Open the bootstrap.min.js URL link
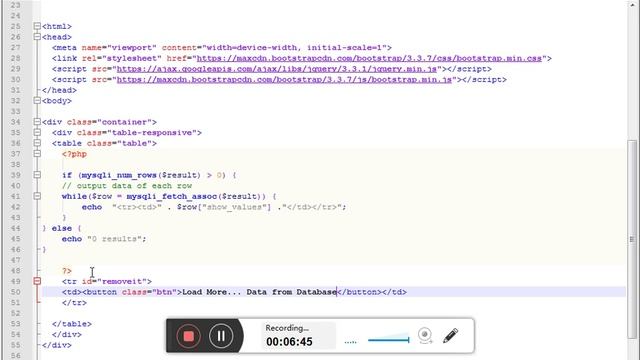The width and height of the screenshot is (640, 360). tap(284, 80)
